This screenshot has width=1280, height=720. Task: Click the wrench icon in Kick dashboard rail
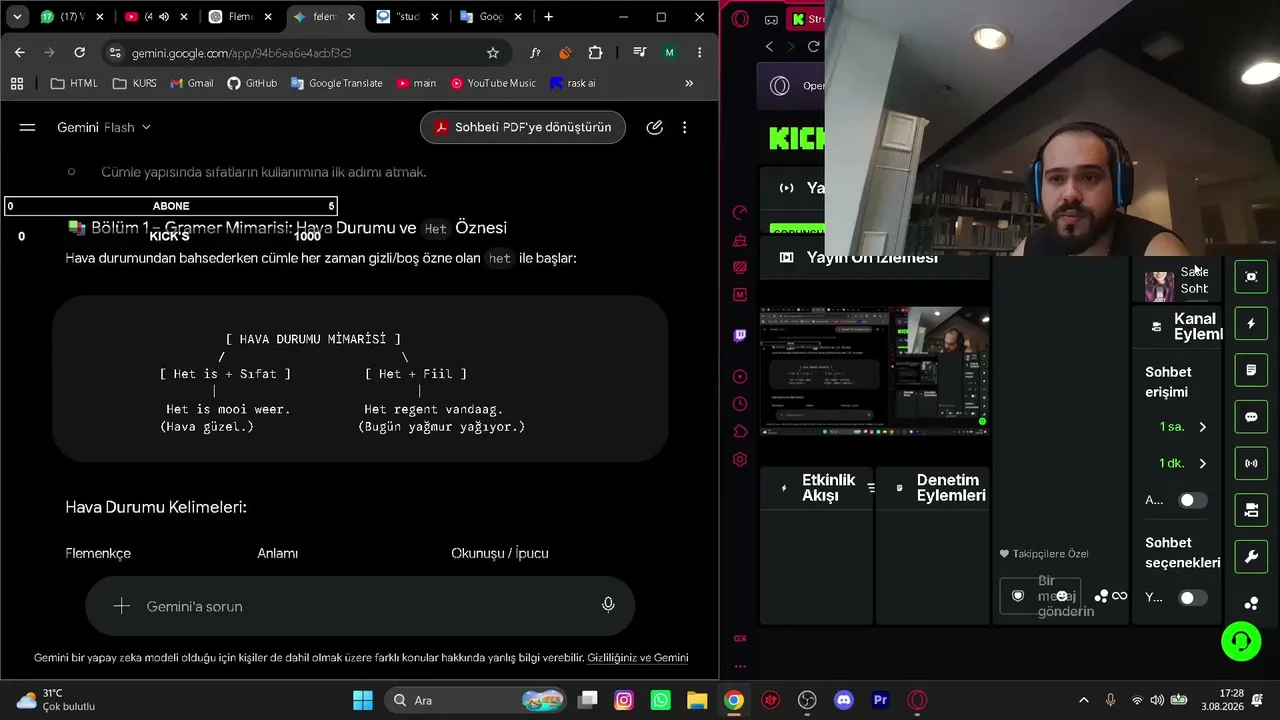[x=1251, y=556]
